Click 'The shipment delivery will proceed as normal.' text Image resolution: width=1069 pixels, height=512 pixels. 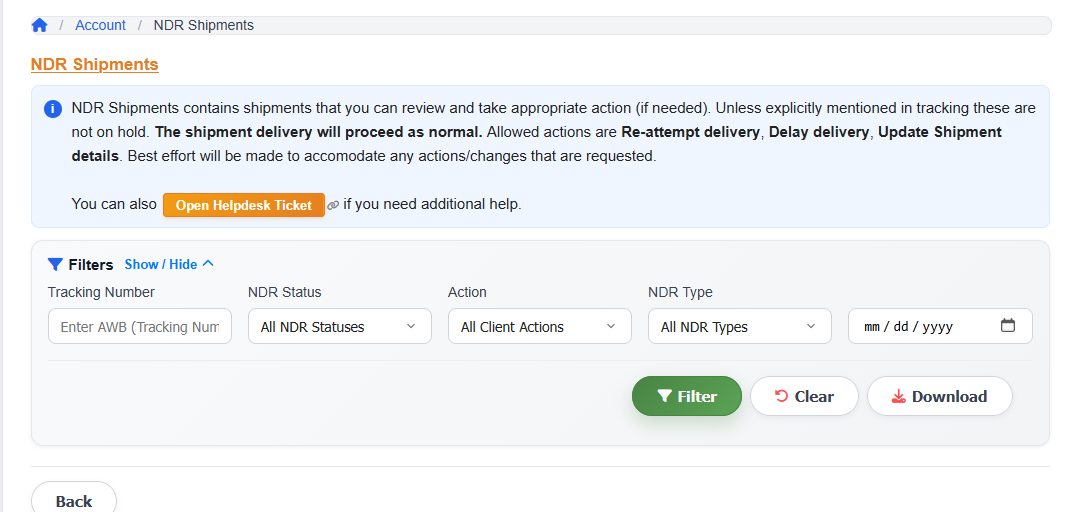(319, 132)
